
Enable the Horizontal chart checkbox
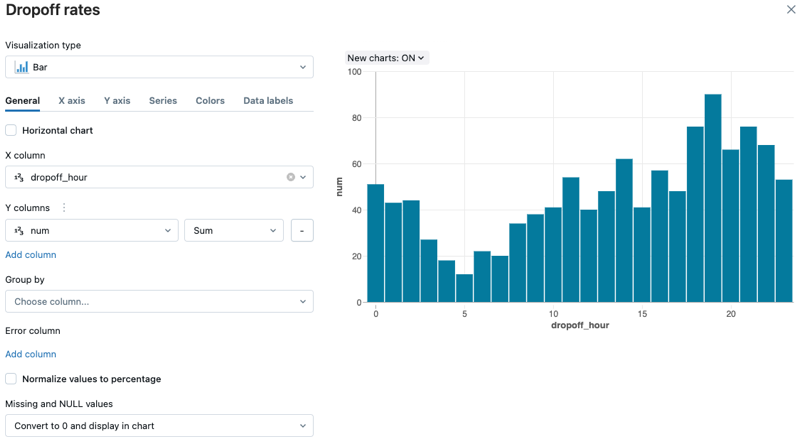(11, 130)
